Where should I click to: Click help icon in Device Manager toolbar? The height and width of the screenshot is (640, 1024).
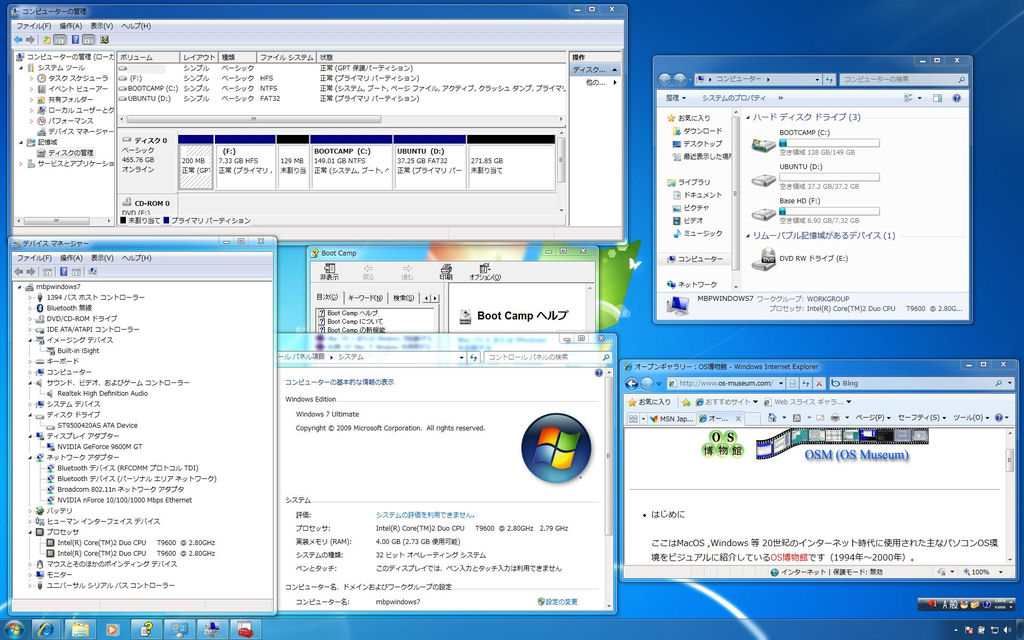63,272
